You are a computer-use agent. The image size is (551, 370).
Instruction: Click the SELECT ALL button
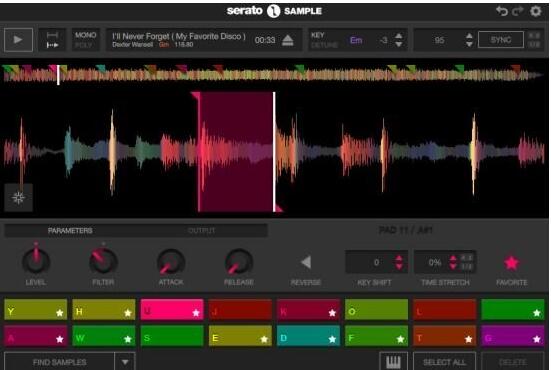click(445, 362)
